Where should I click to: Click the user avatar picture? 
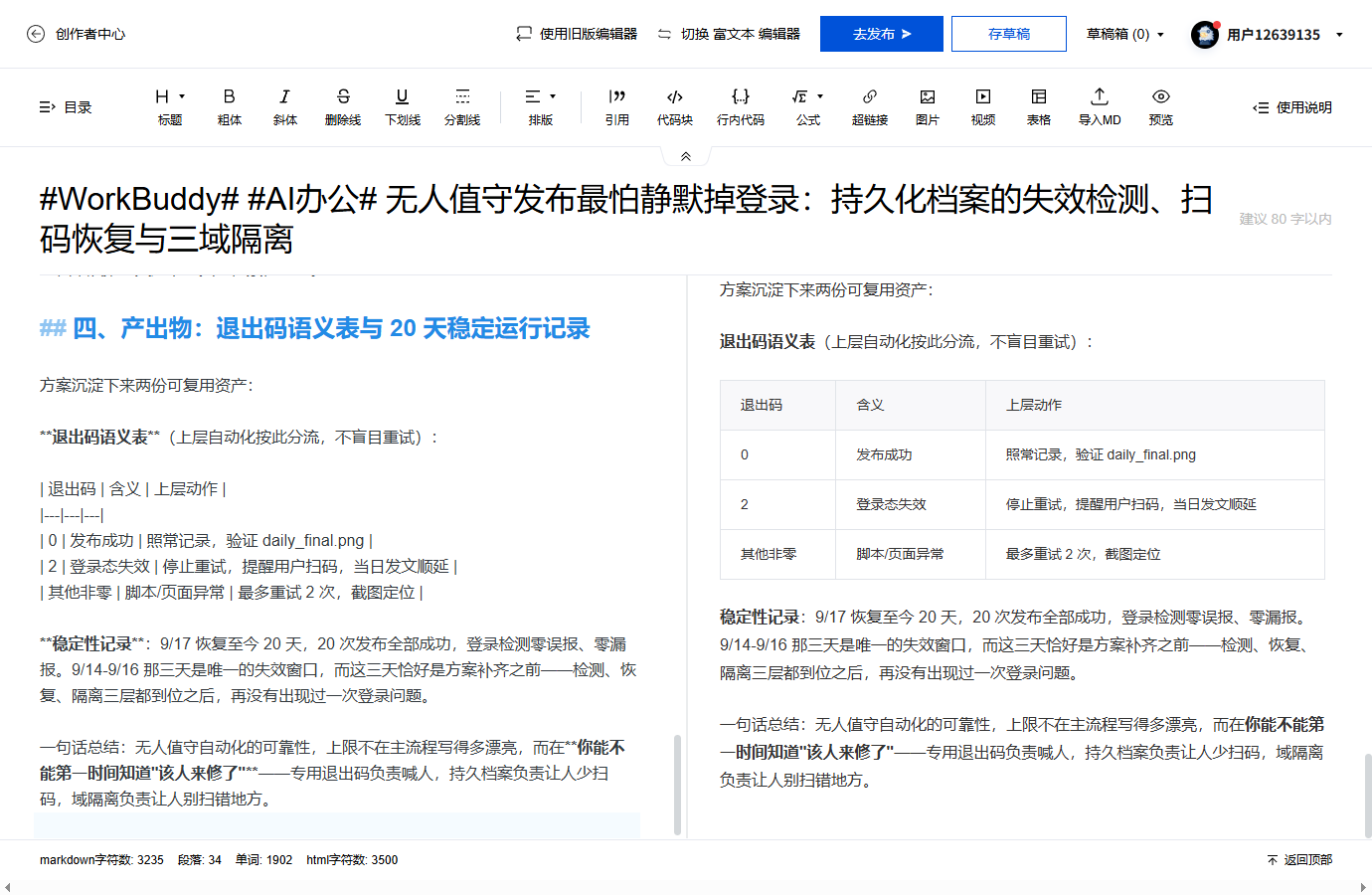1205,35
